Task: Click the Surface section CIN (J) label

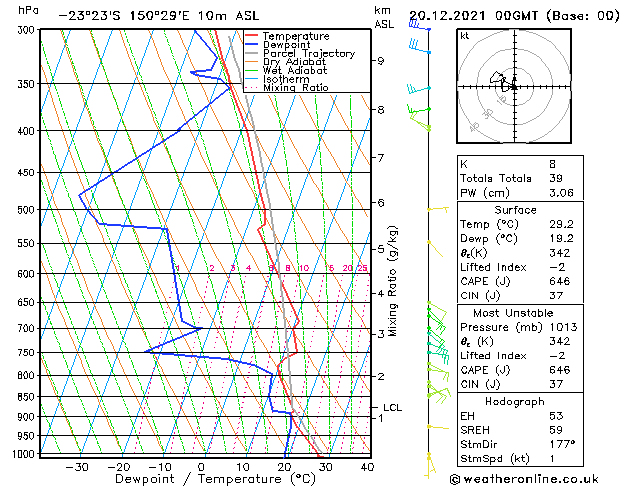Action: (480, 296)
